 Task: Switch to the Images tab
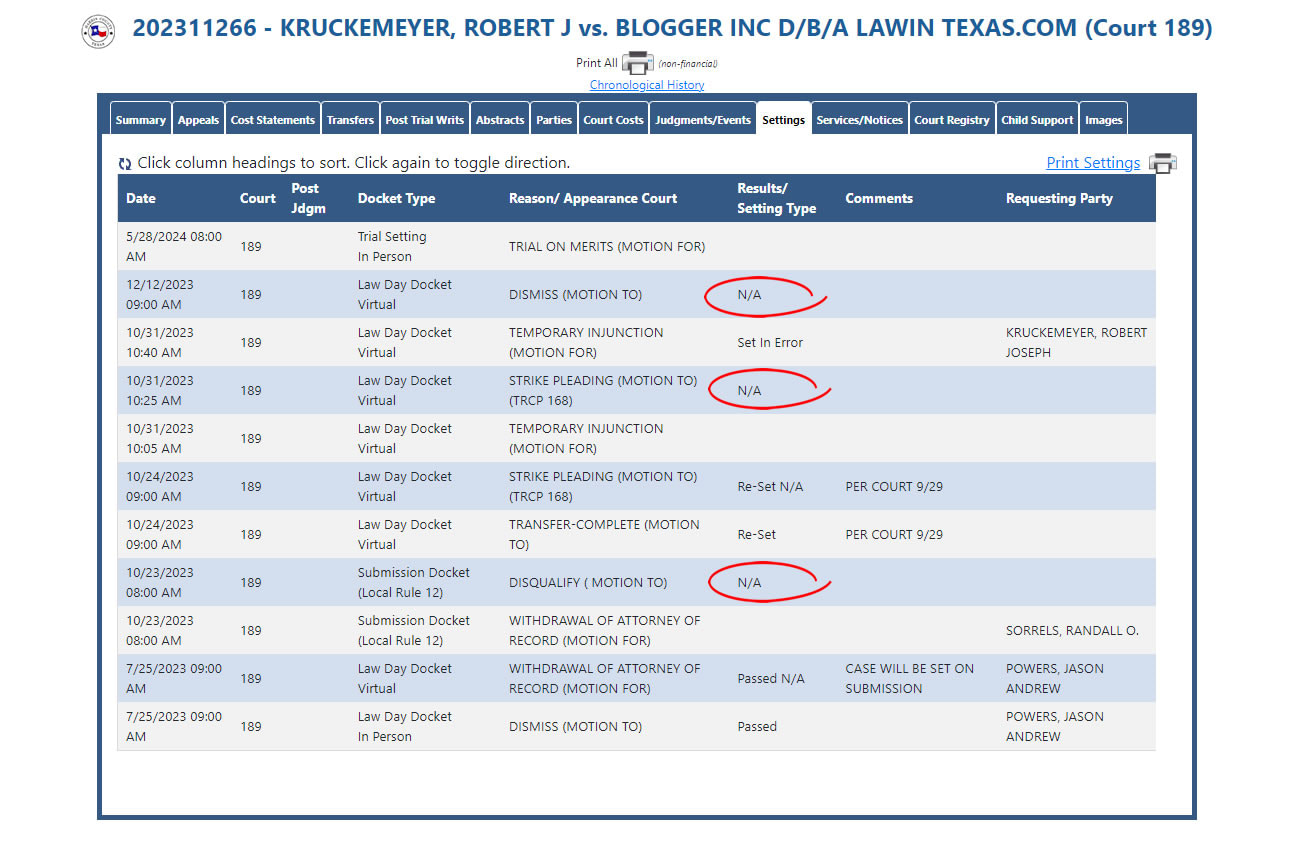click(x=1104, y=119)
